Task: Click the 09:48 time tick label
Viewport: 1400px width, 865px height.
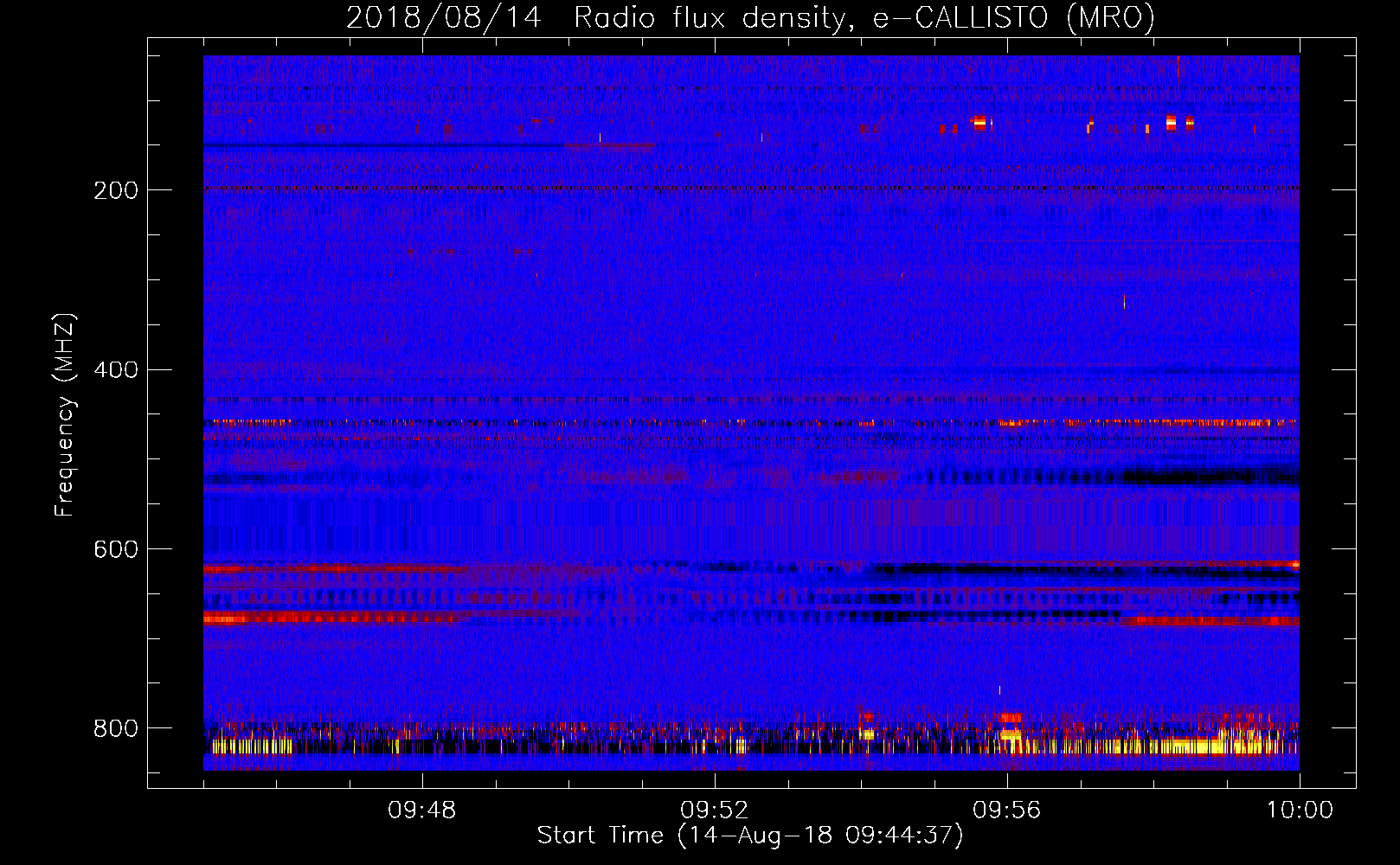Action: [421, 811]
